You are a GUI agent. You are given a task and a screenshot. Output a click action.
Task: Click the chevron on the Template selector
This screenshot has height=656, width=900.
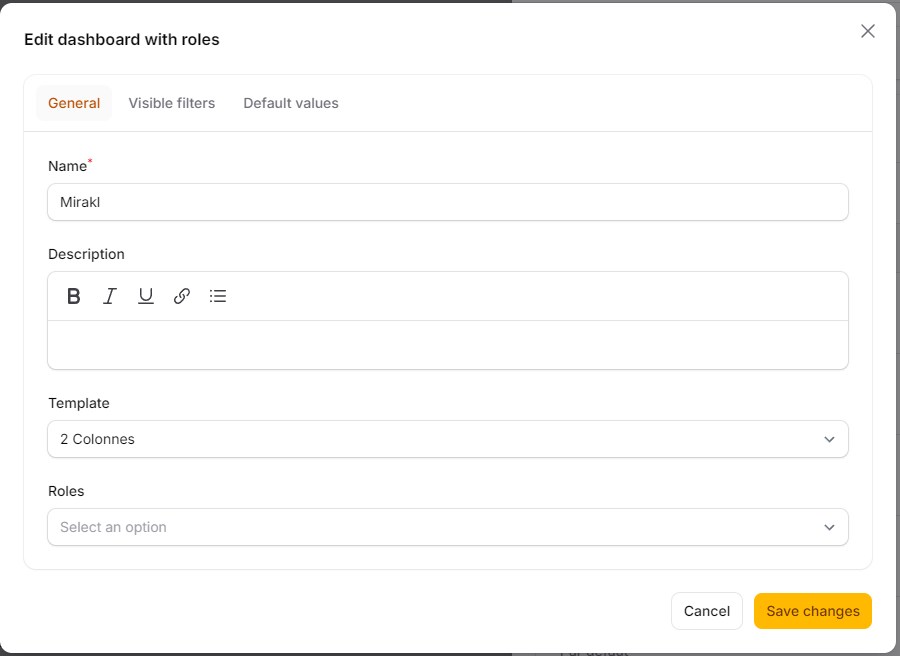[x=829, y=439]
